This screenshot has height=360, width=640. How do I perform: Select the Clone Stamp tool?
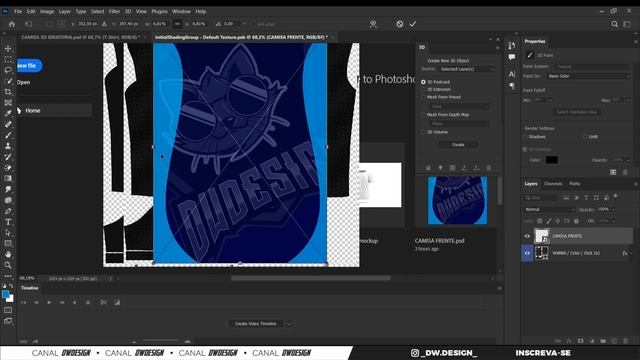coord(8,146)
